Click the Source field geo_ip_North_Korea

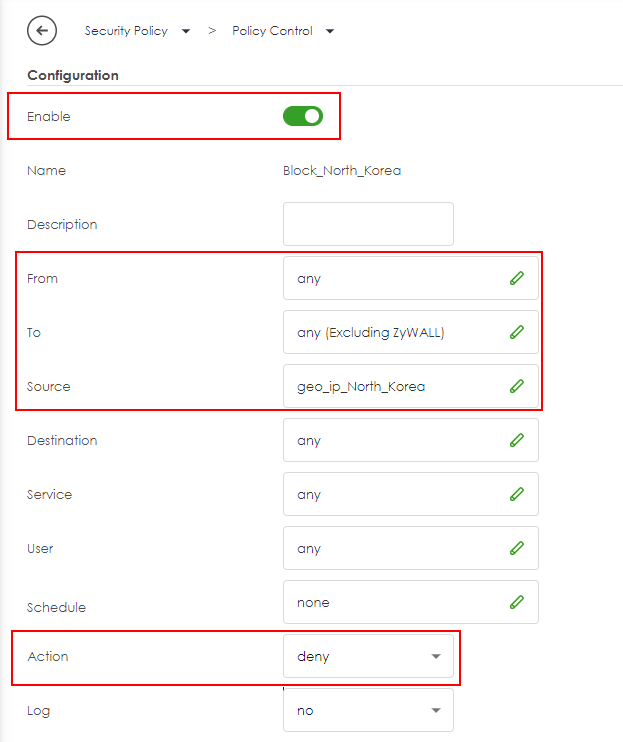tap(395, 387)
